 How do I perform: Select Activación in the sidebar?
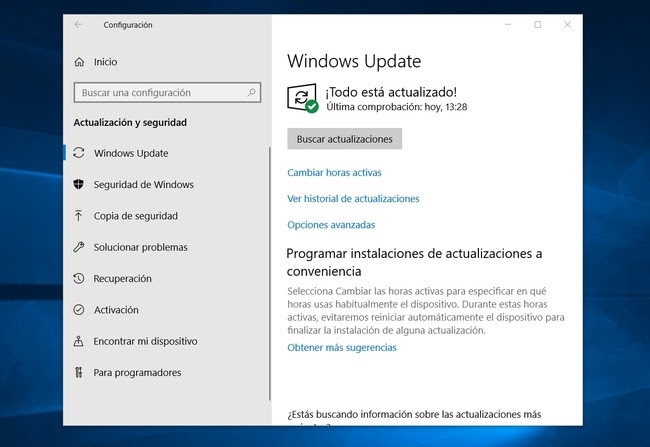point(116,310)
